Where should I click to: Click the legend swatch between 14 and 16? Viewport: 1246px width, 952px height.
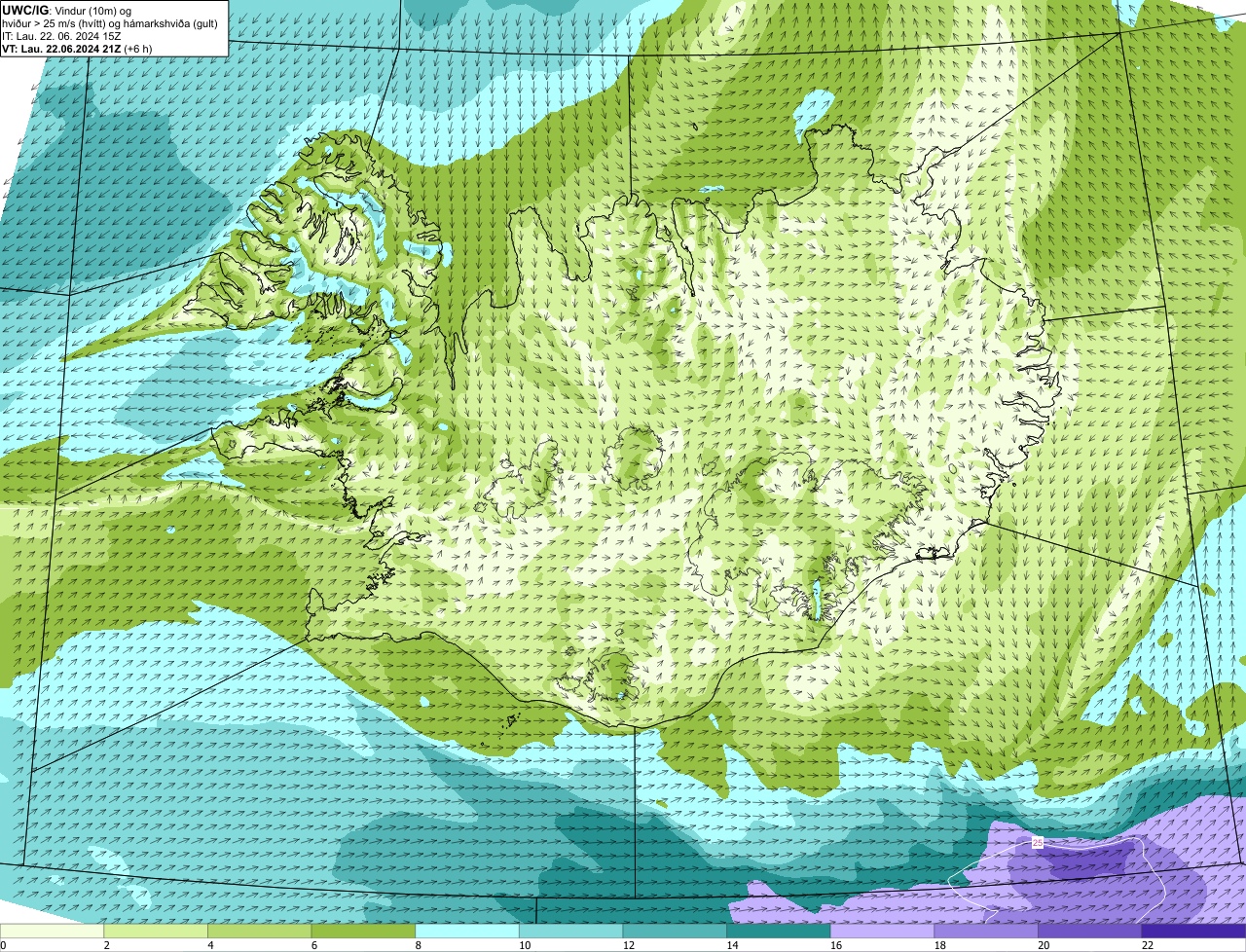779,931
